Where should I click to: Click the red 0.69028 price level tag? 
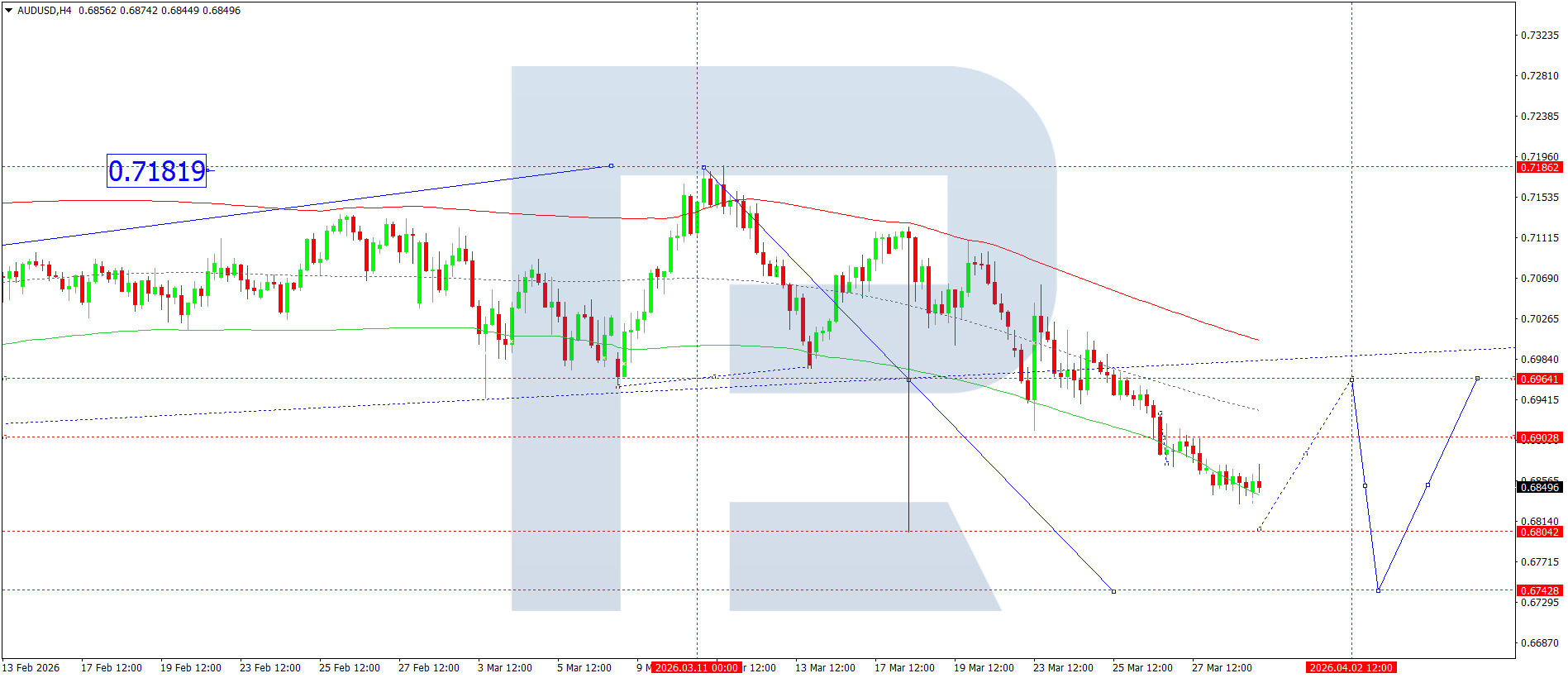point(1539,438)
